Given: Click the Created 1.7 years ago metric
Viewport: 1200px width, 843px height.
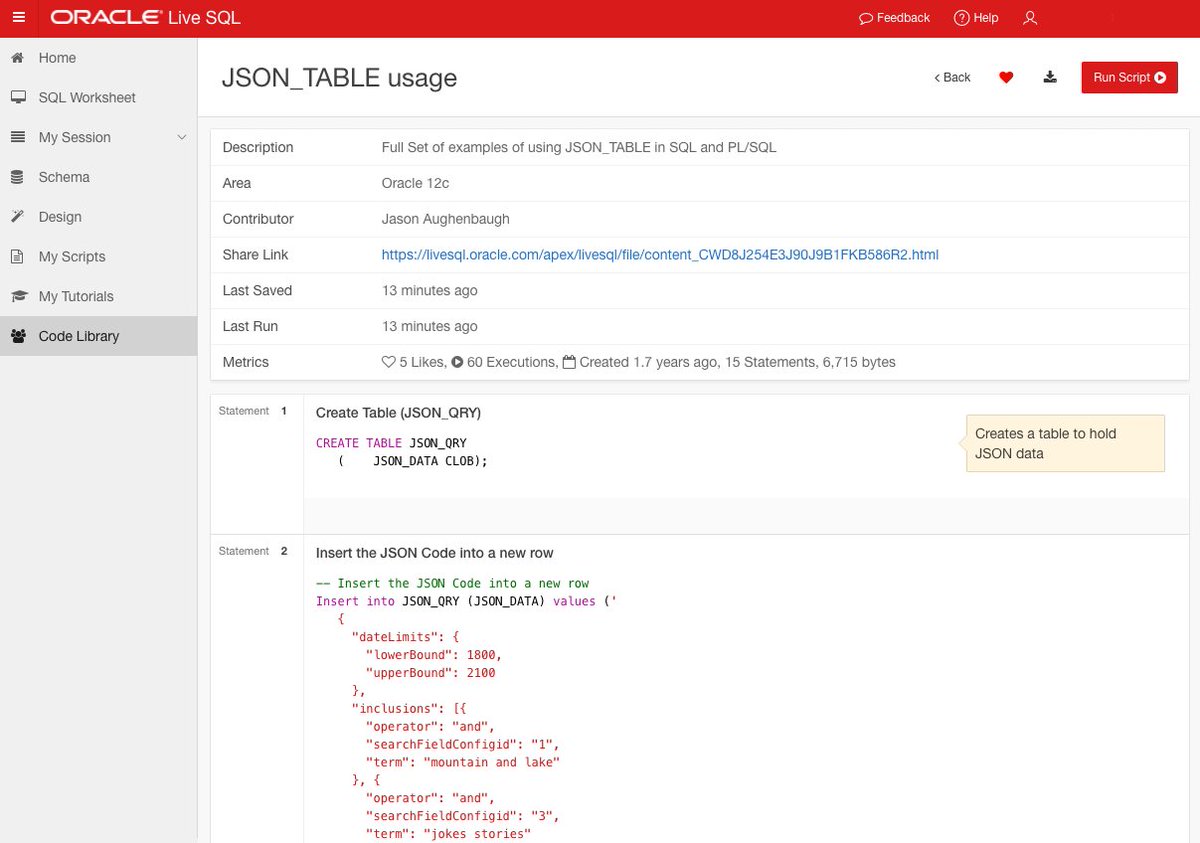Looking at the screenshot, I should tap(640, 362).
